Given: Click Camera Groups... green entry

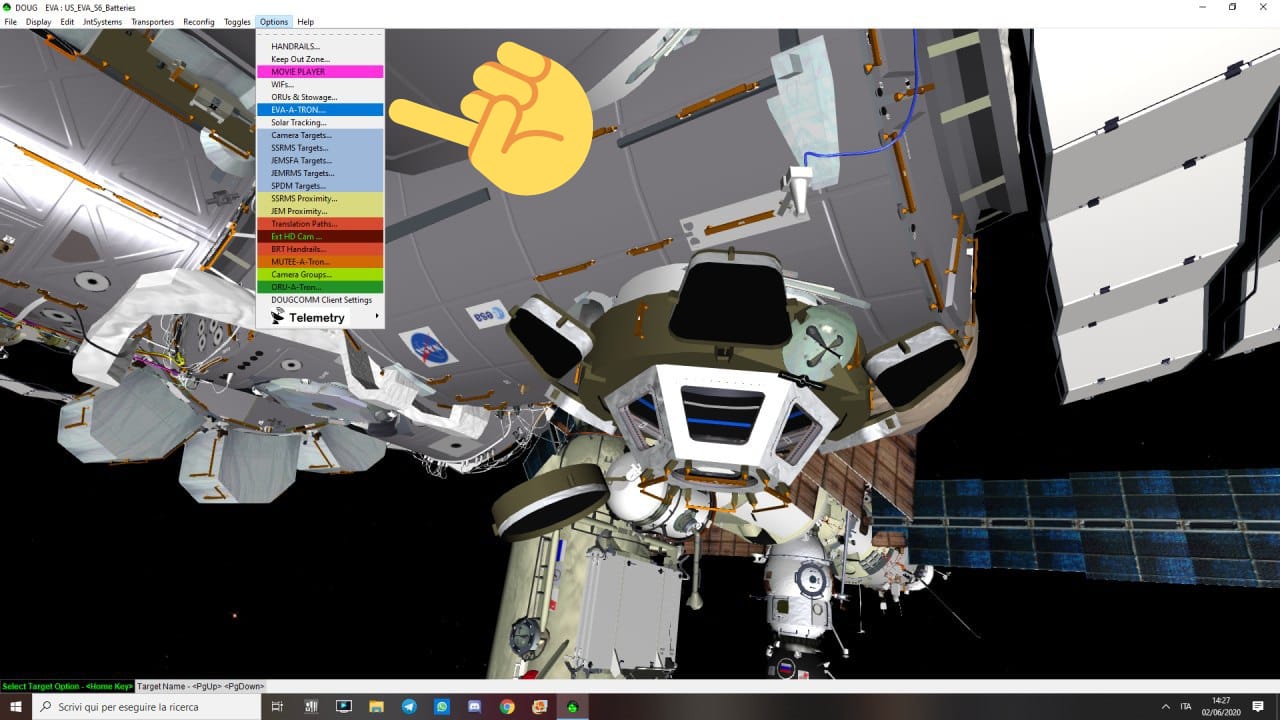Looking at the screenshot, I should (x=301, y=274).
